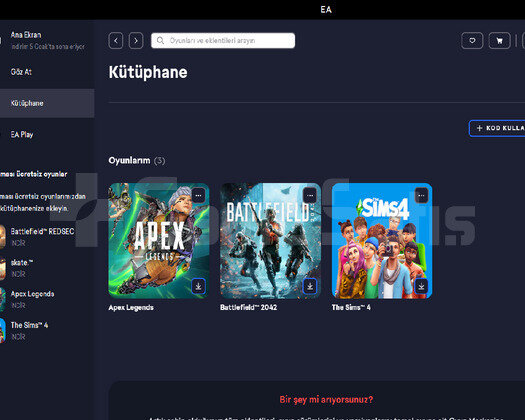Open the three-dot menu on Battlefield 2042 tile
The width and height of the screenshot is (525, 420).
coord(310,196)
